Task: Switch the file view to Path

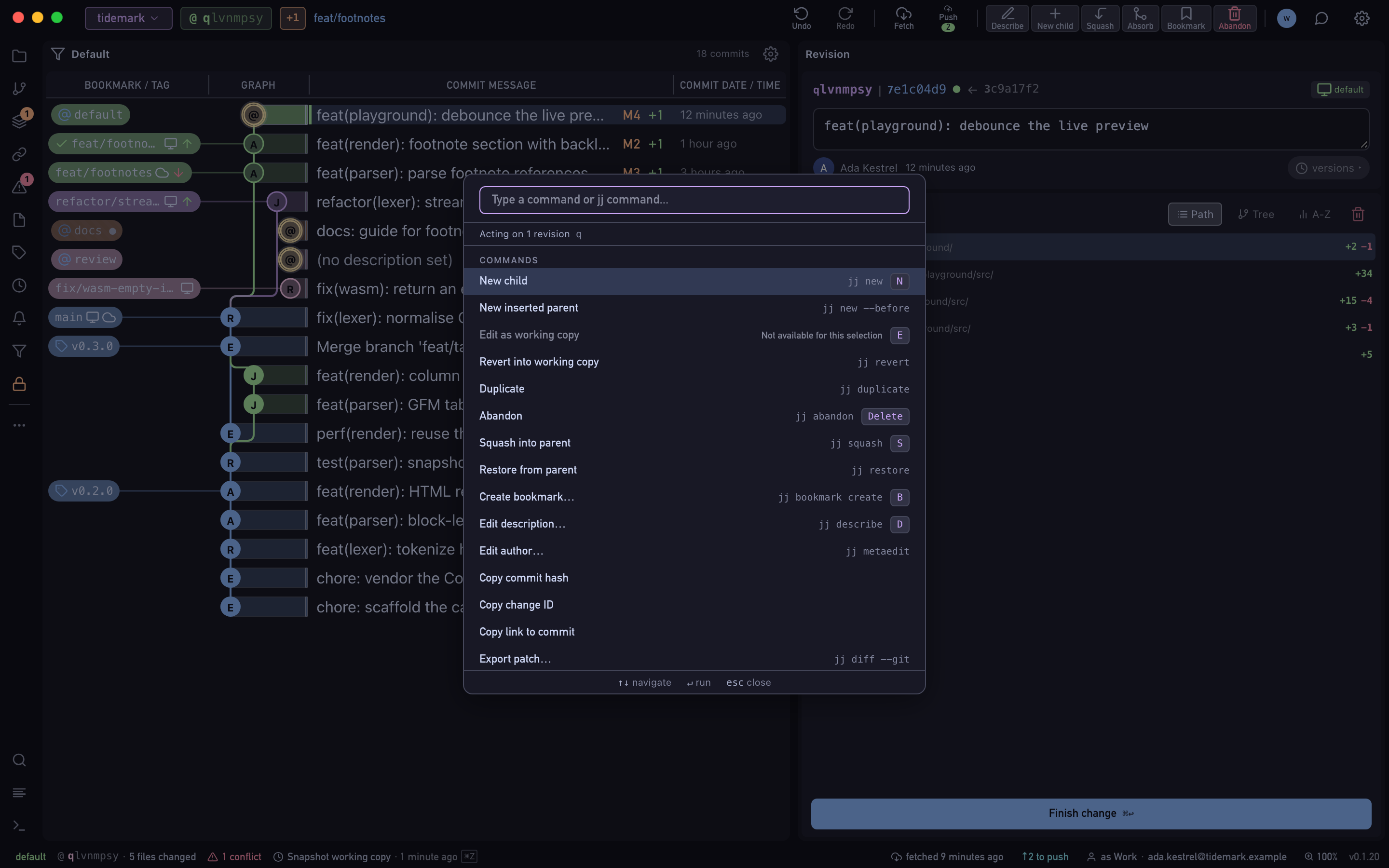Action: pyautogui.click(x=1195, y=214)
